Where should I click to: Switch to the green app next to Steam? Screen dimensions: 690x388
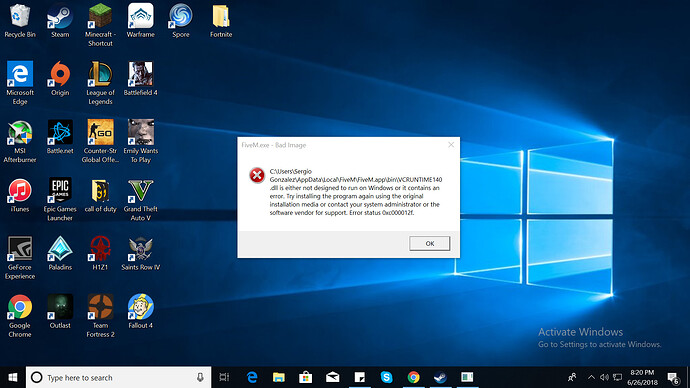coord(467,377)
